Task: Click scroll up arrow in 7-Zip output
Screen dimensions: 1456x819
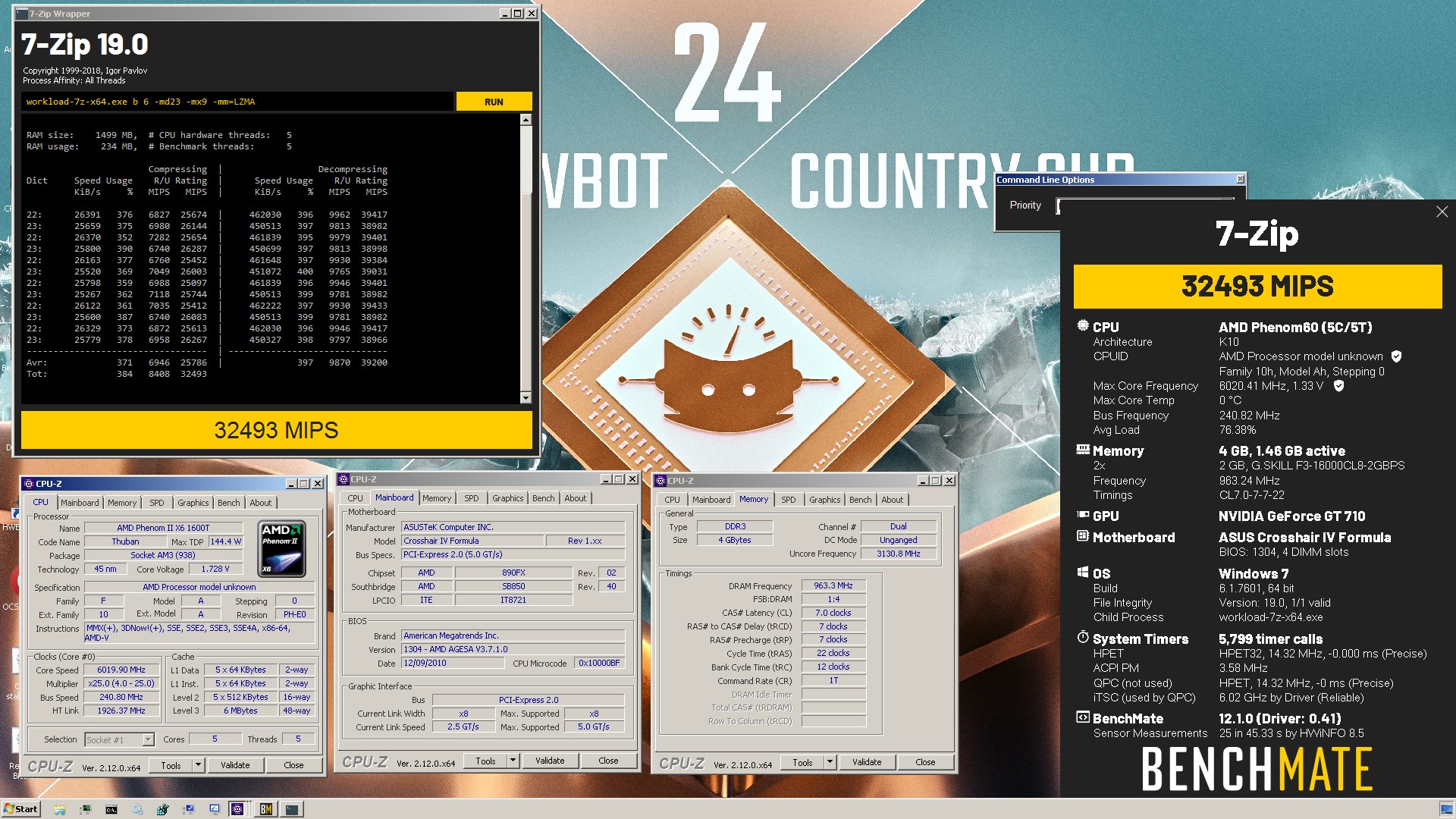Action: click(x=526, y=120)
